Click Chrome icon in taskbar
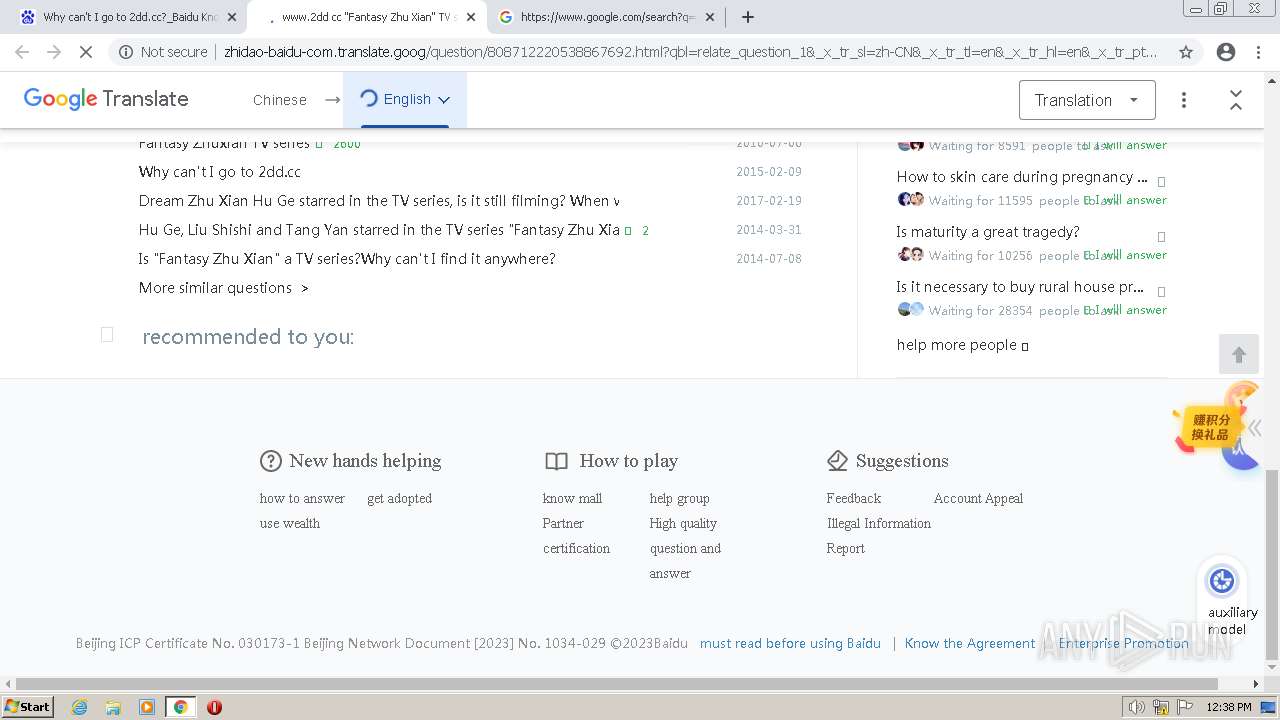Image resolution: width=1280 pixels, height=720 pixels. tap(181, 707)
